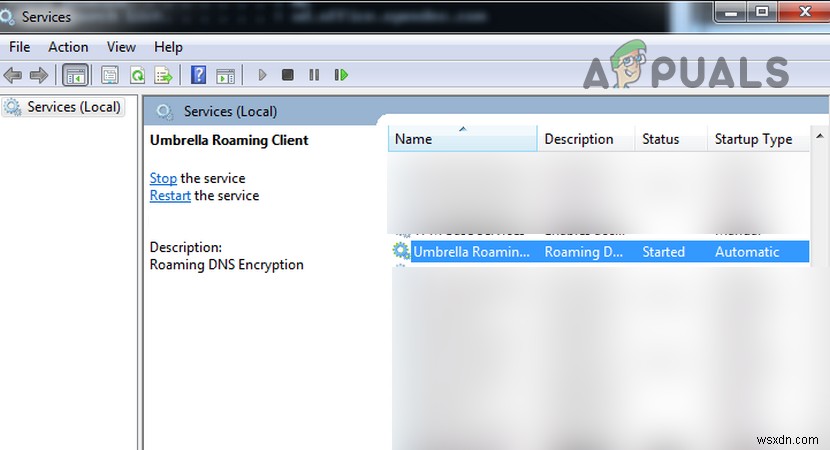Open the Help question mark icon
Image resolution: width=830 pixels, height=450 pixels.
[198, 75]
